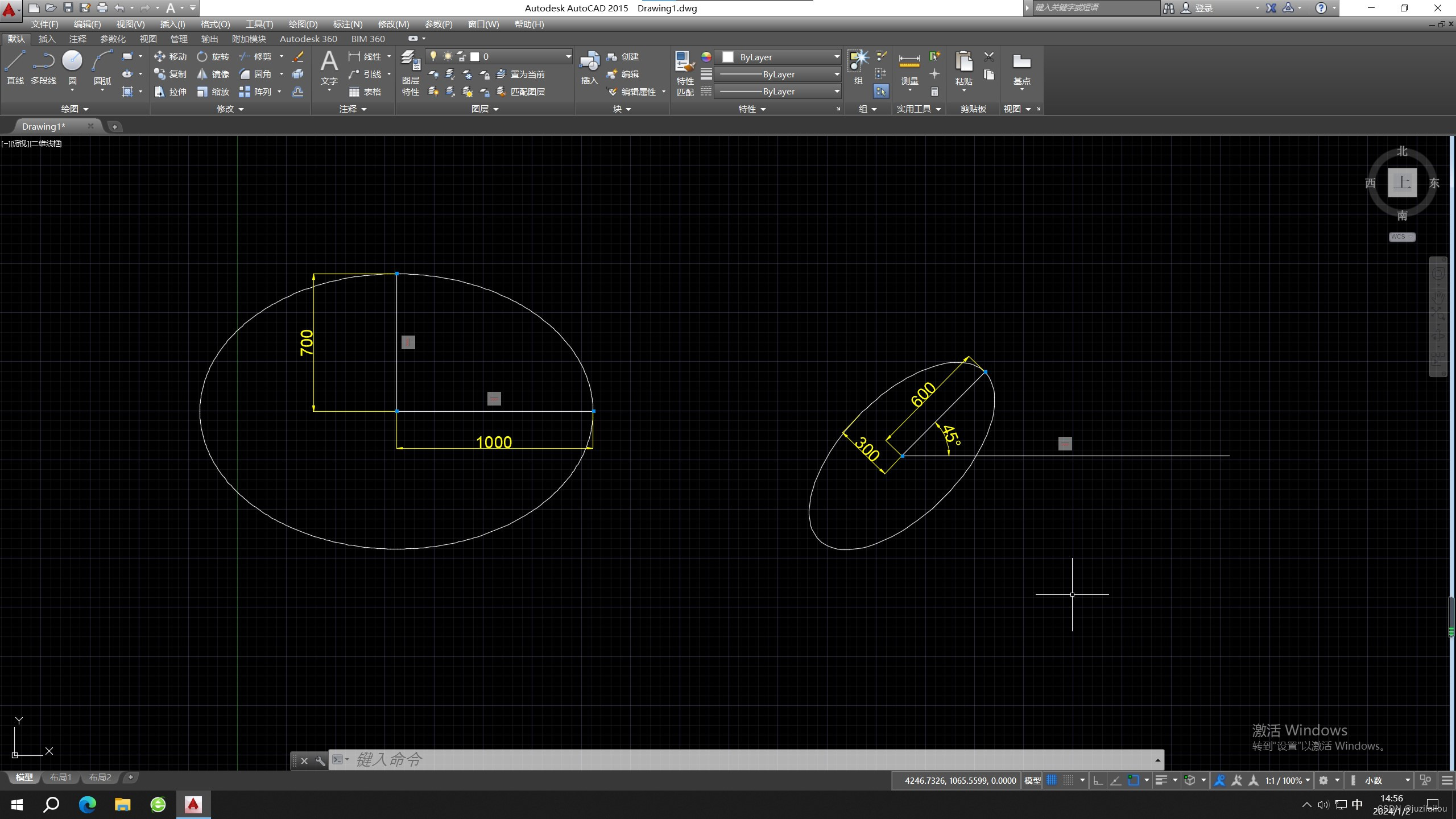Switch to the 布局1 layout tab
The width and height of the screenshot is (1456, 819).
(60, 777)
